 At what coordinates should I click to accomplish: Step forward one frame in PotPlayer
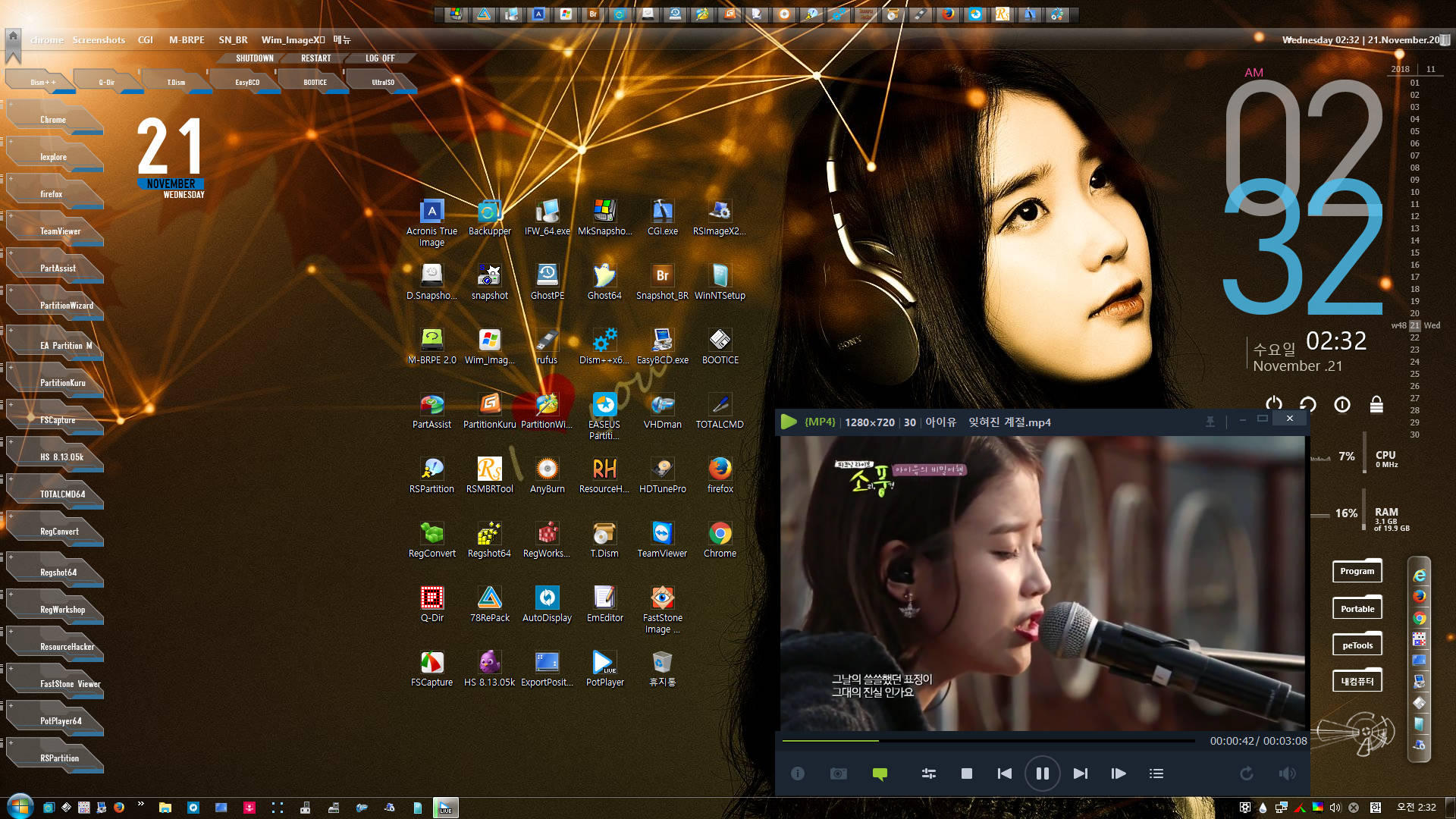(x=1118, y=773)
